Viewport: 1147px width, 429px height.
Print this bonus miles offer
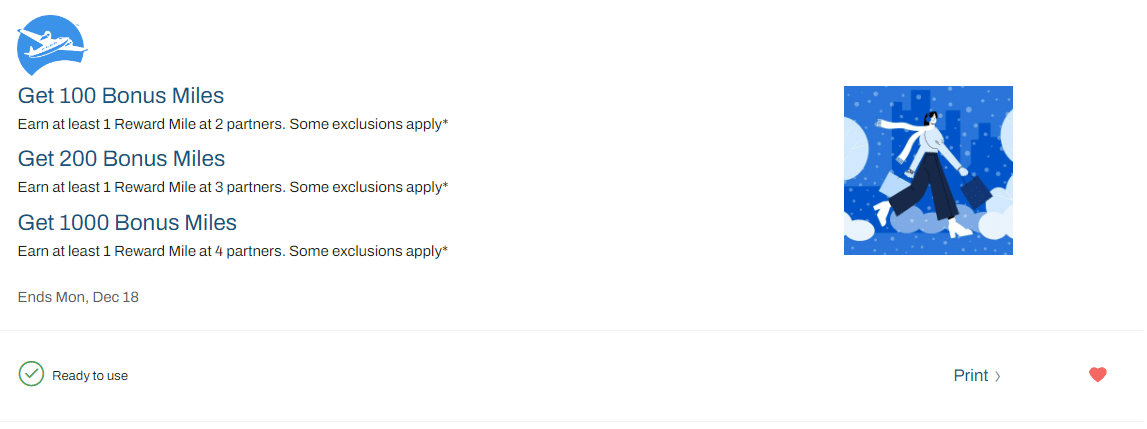970,376
